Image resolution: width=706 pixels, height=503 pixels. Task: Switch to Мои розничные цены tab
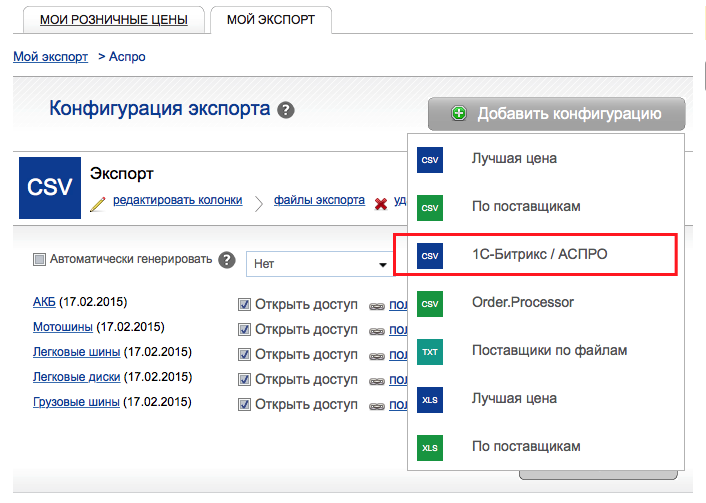click(107, 19)
